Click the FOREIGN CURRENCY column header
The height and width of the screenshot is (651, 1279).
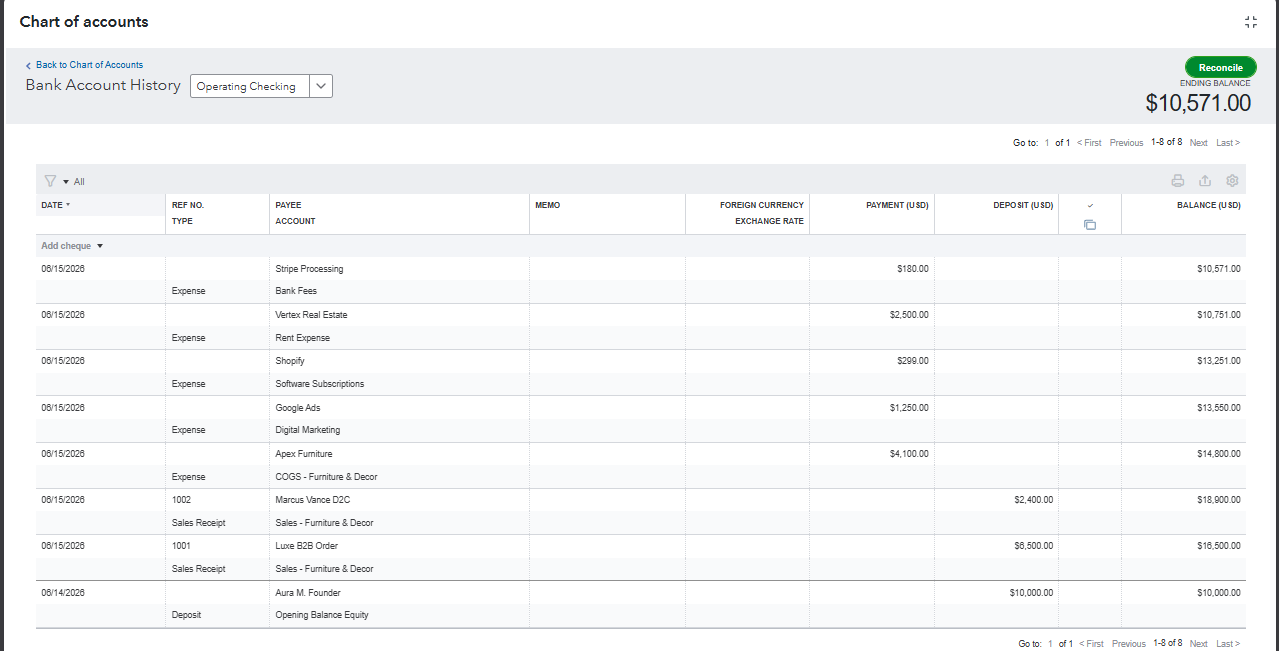[762, 205]
